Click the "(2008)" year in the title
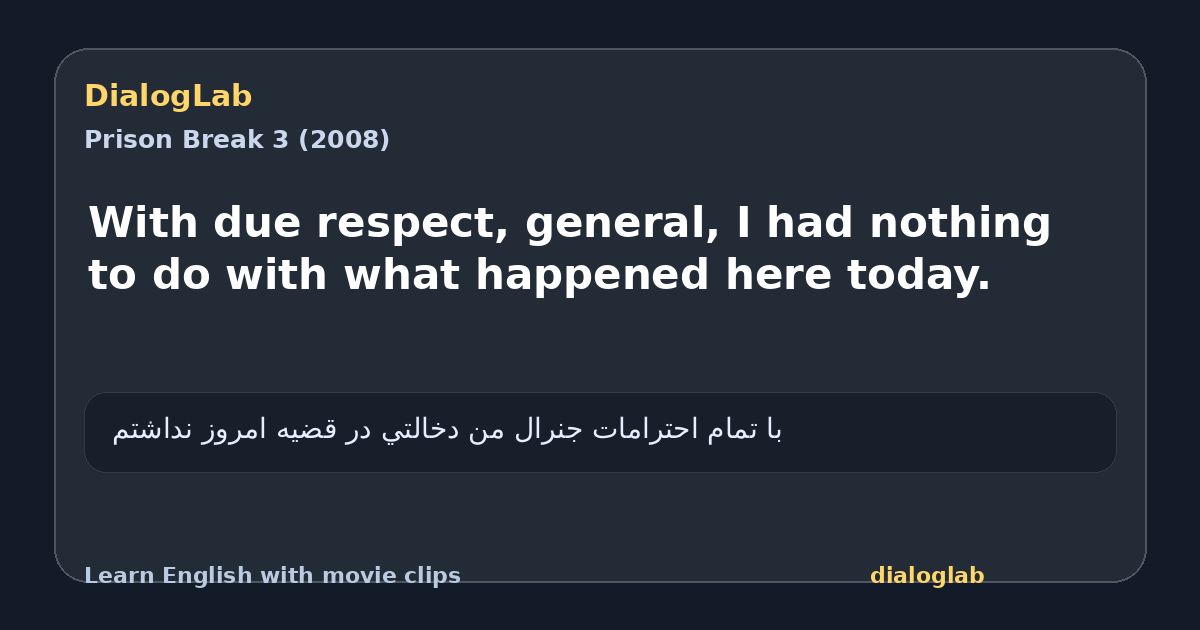This screenshot has height=630, width=1200. (x=344, y=140)
